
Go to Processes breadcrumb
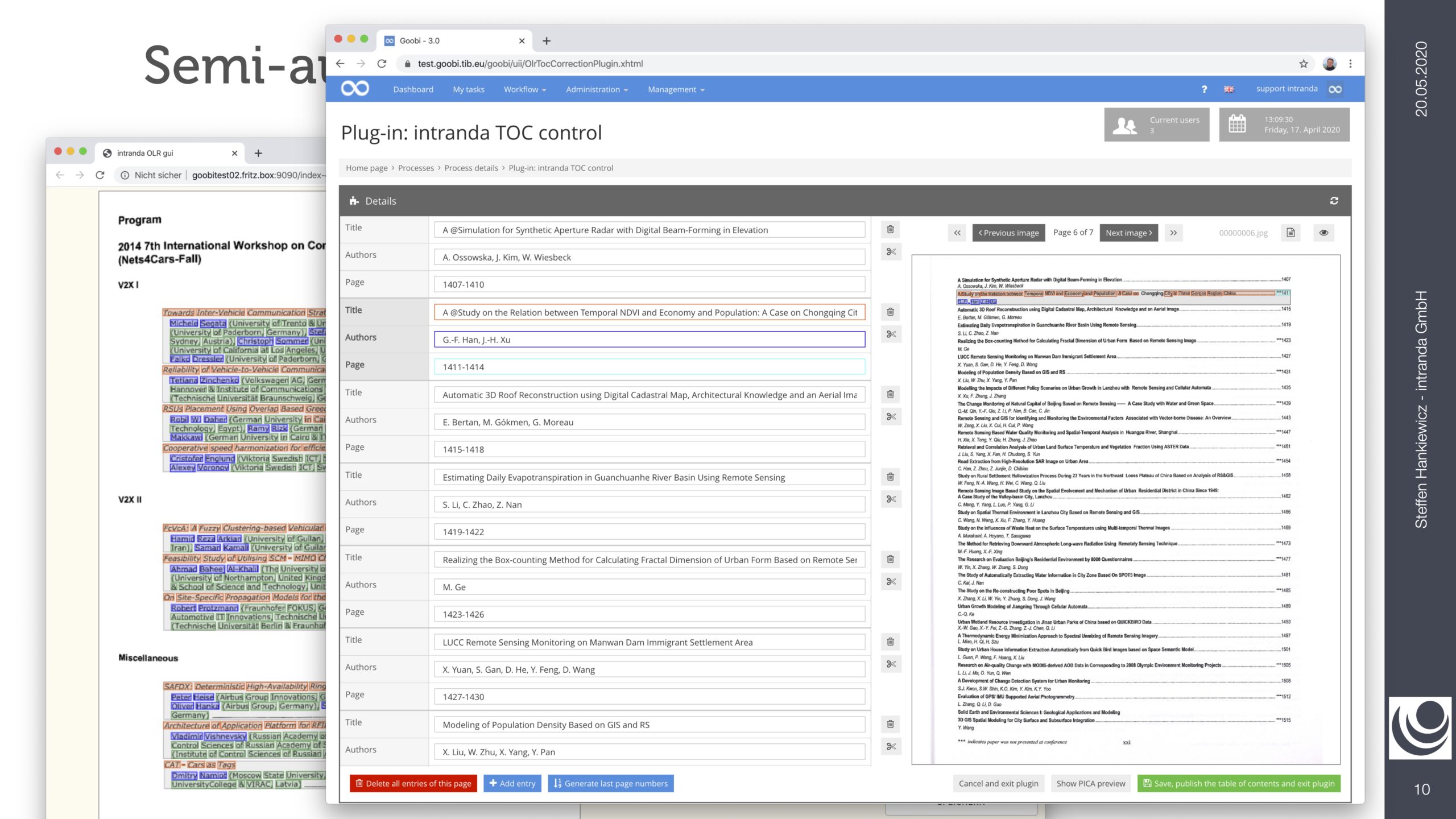(416, 168)
